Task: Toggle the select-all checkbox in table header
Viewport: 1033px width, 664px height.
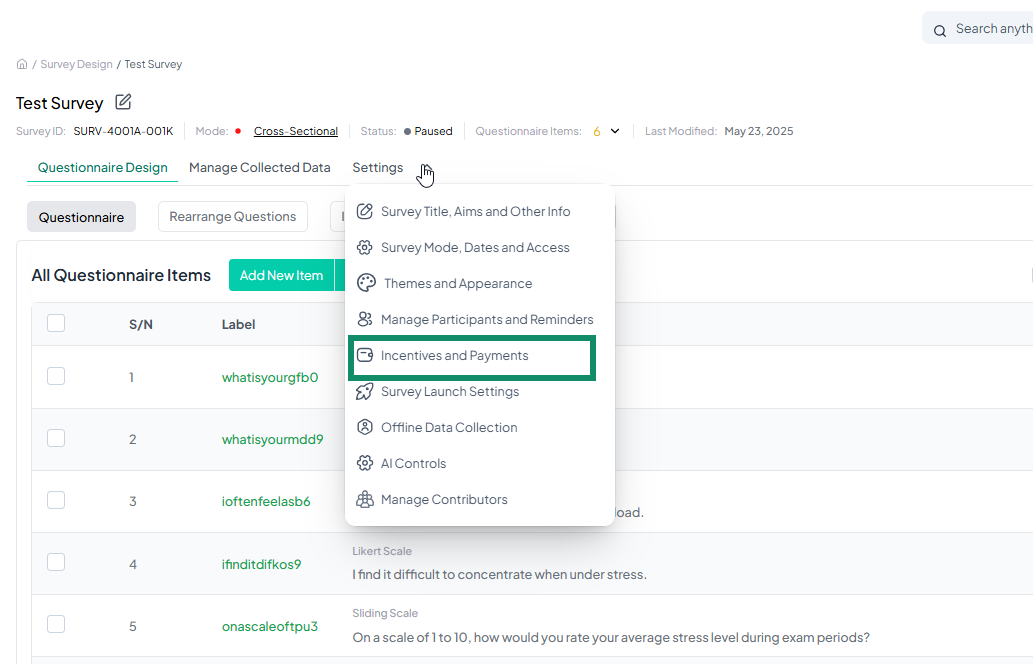Action: (56, 323)
